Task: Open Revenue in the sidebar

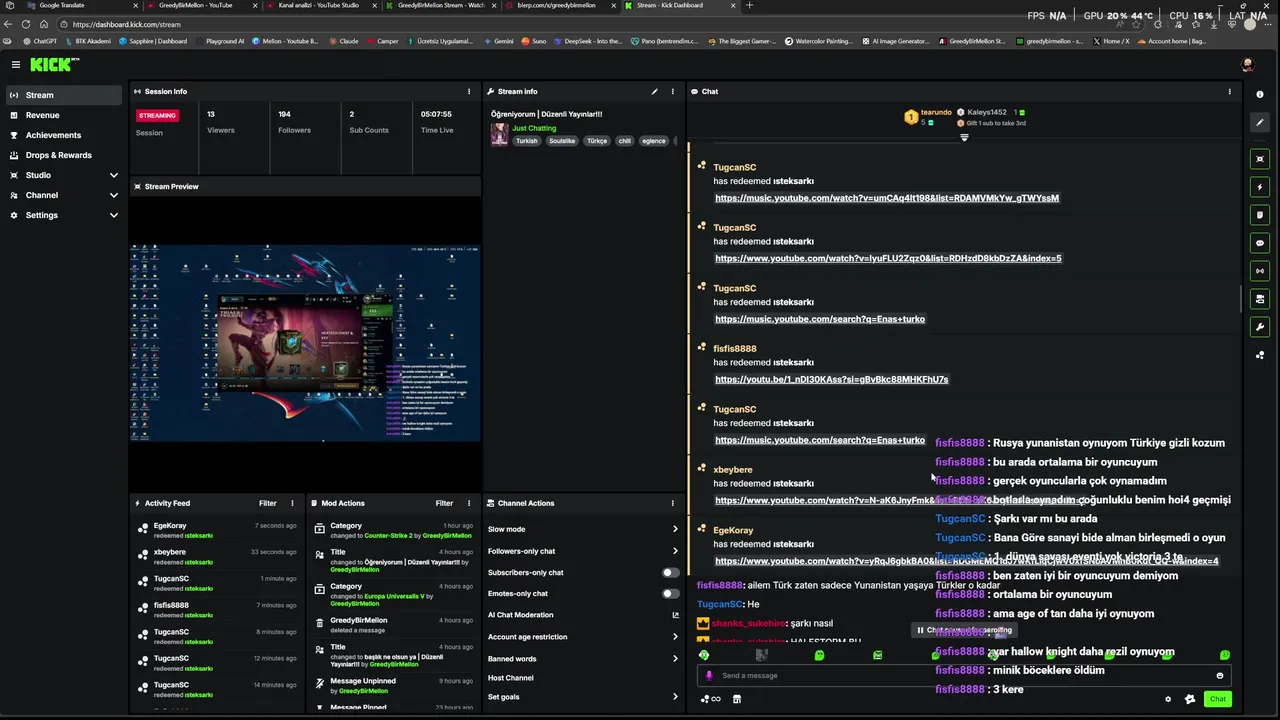Action: click(64, 115)
